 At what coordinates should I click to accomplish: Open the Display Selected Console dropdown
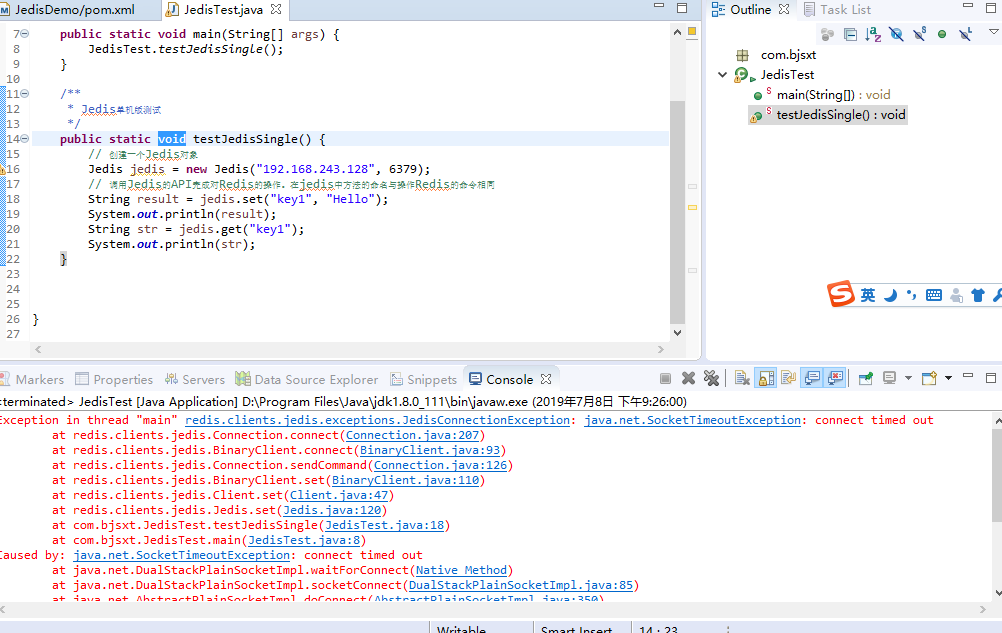(908, 379)
